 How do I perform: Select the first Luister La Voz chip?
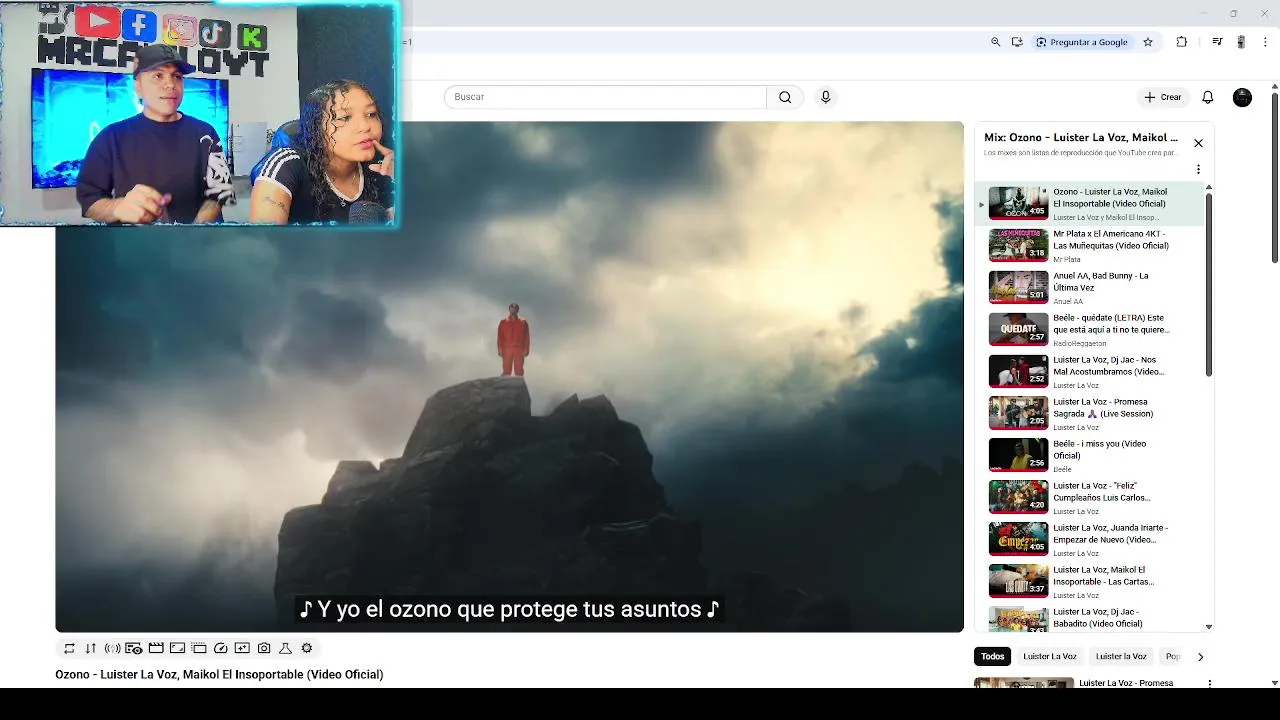tap(1050, 656)
